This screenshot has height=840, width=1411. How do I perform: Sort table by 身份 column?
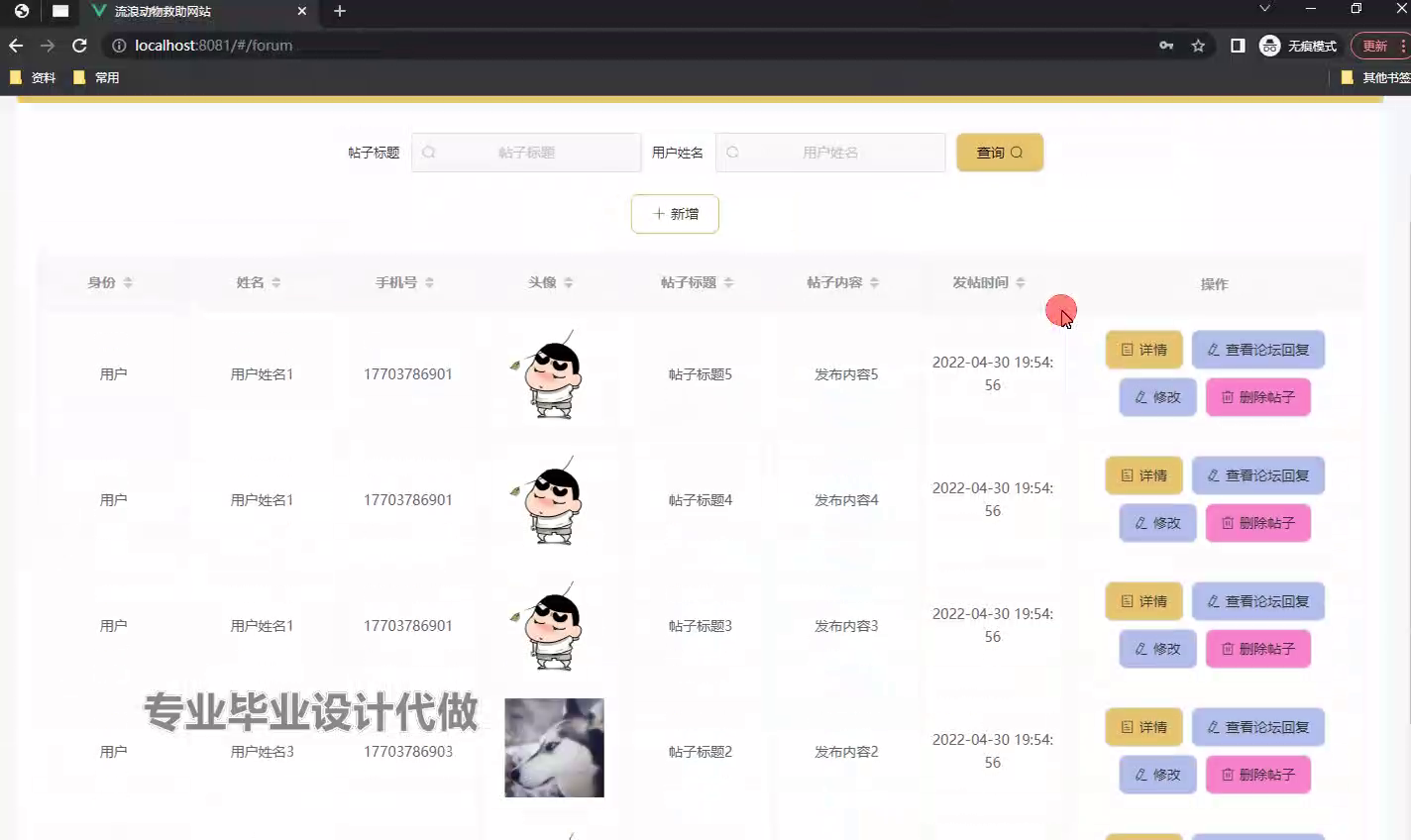128,282
